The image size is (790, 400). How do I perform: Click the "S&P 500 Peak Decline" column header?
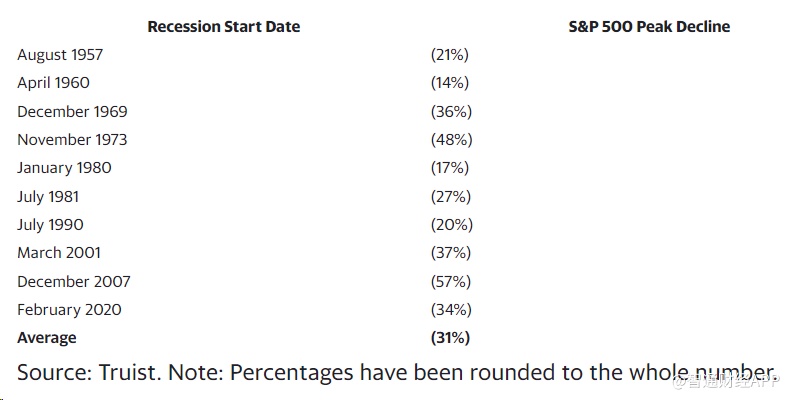tap(649, 27)
